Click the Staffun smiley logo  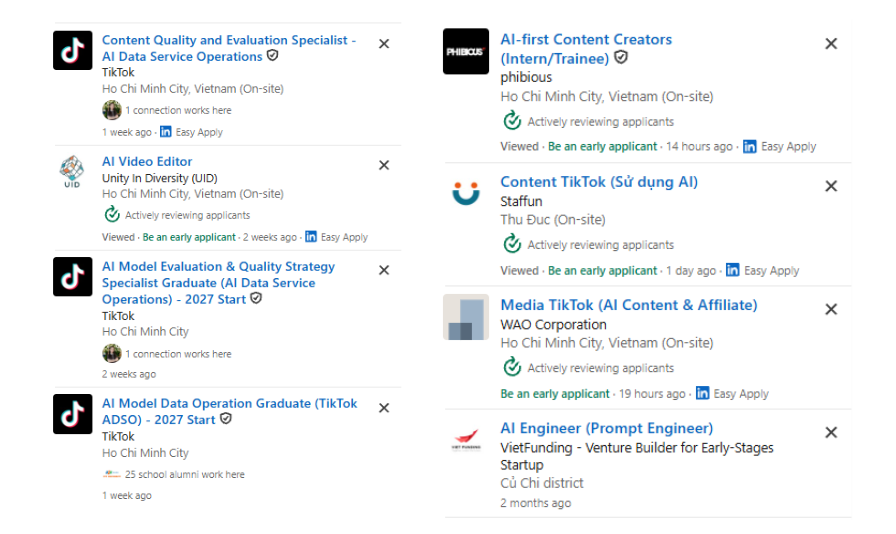click(x=466, y=193)
